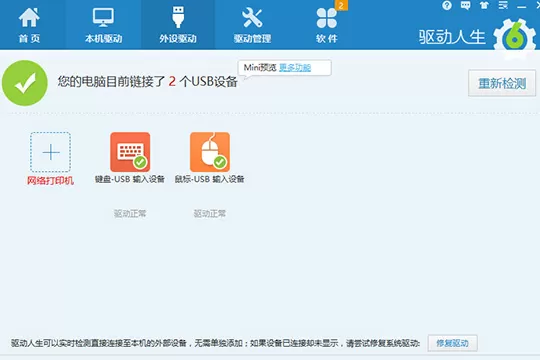The image size is (540, 360).
Task: Open the 本机驱动 tab
Action: tap(103, 25)
